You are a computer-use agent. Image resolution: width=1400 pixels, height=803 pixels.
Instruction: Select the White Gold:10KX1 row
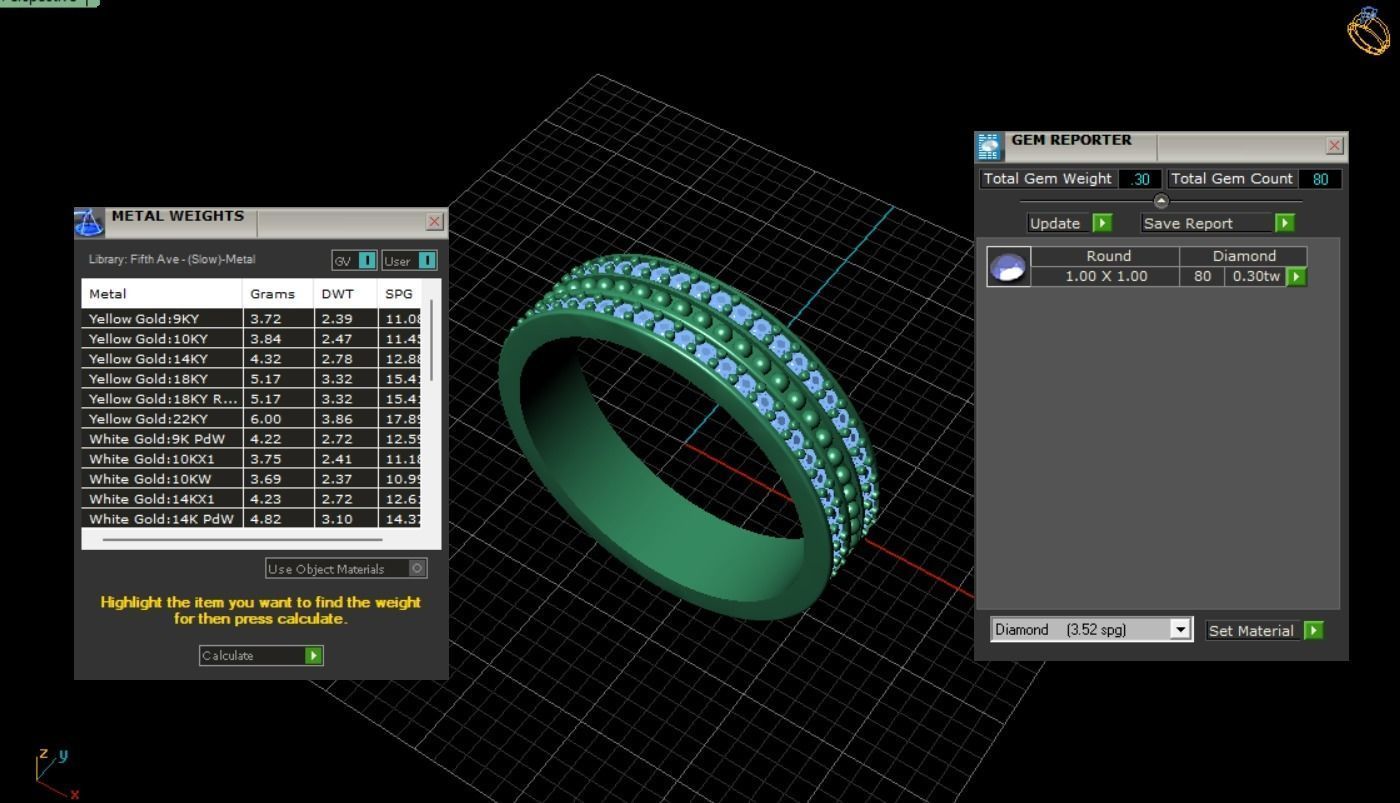pos(252,458)
